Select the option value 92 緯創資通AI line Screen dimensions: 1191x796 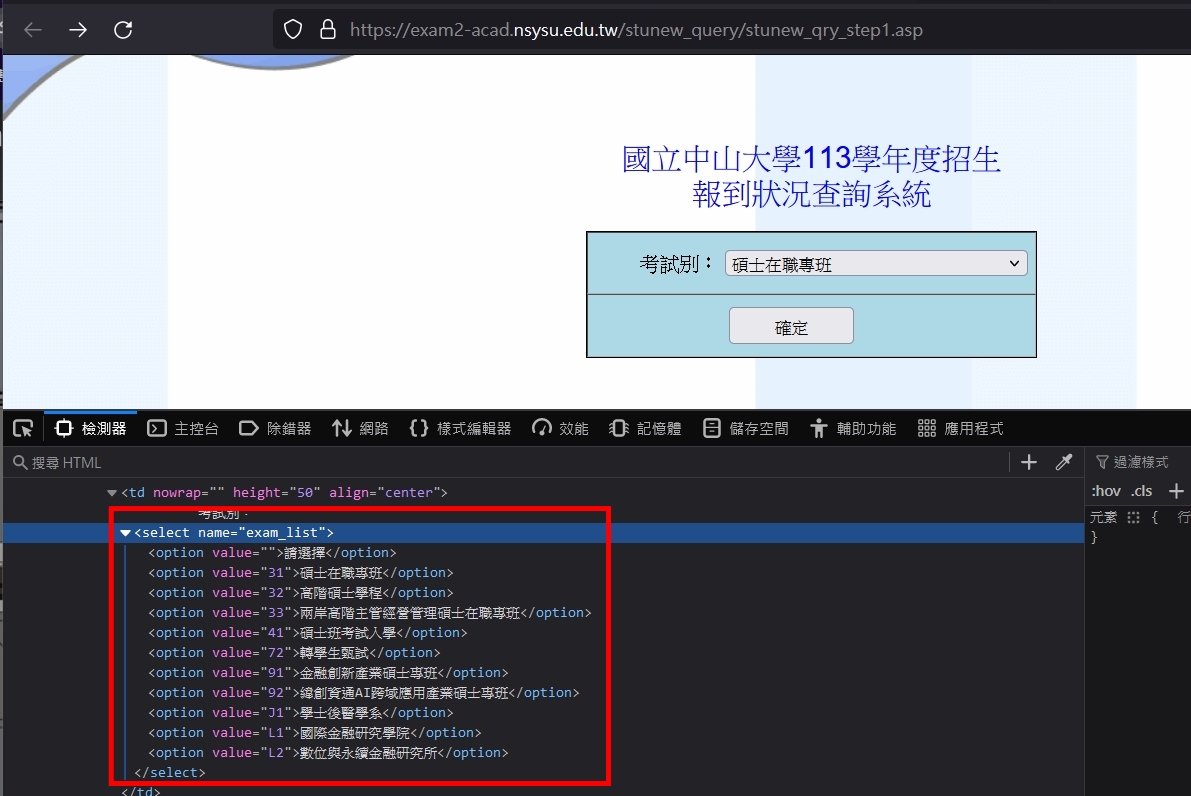(x=364, y=693)
